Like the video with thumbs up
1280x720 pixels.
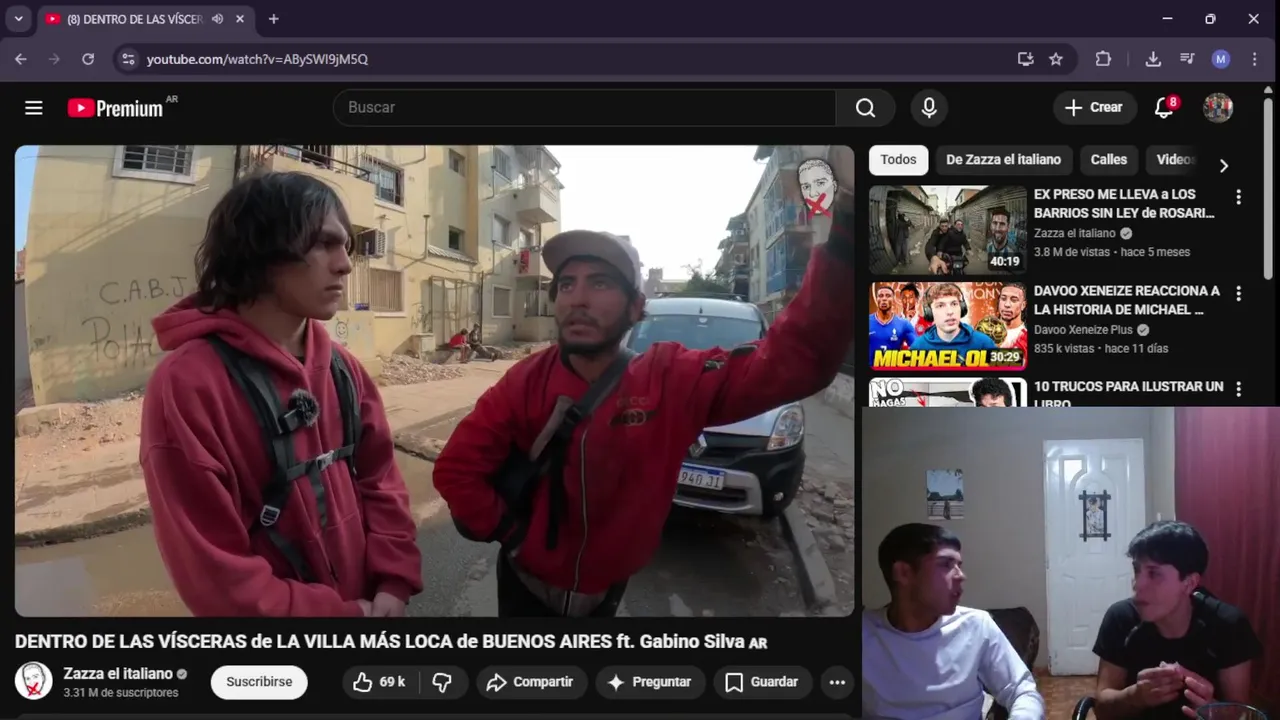pyautogui.click(x=380, y=682)
